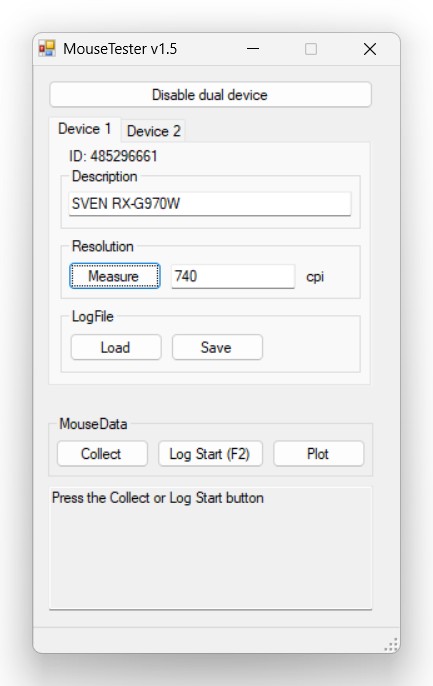Click the 740 cpi resolution field

(x=233, y=276)
